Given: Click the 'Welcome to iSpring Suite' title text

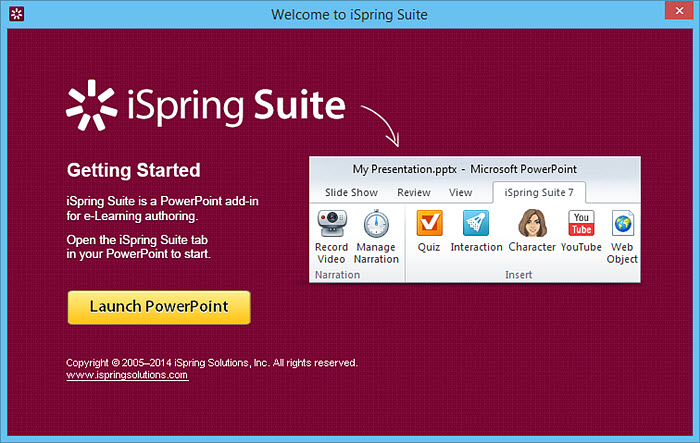Looking at the screenshot, I should pyautogui.click(x=349, y=15).
